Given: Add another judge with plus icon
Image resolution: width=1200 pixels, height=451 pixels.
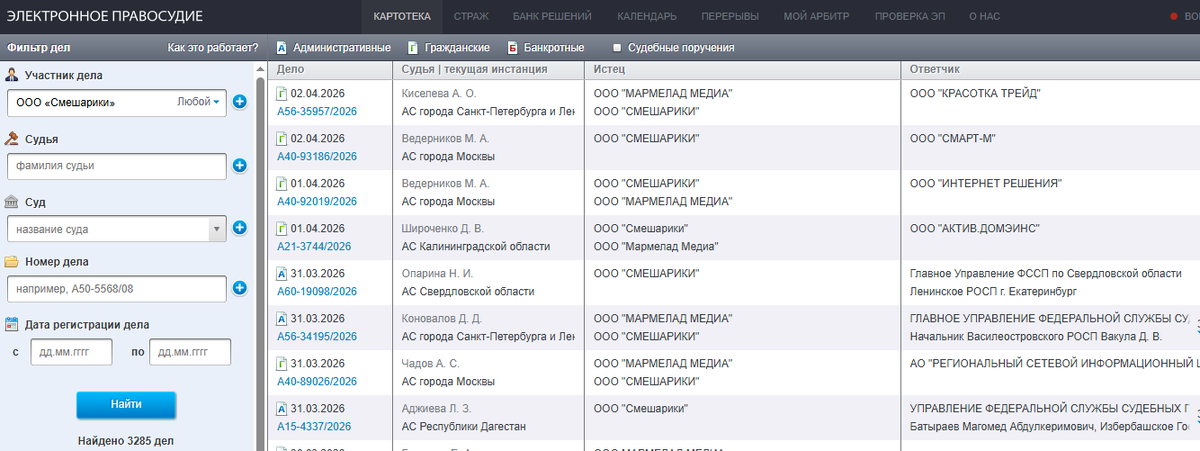Looking at the screenshot, I should pos(239,166).
